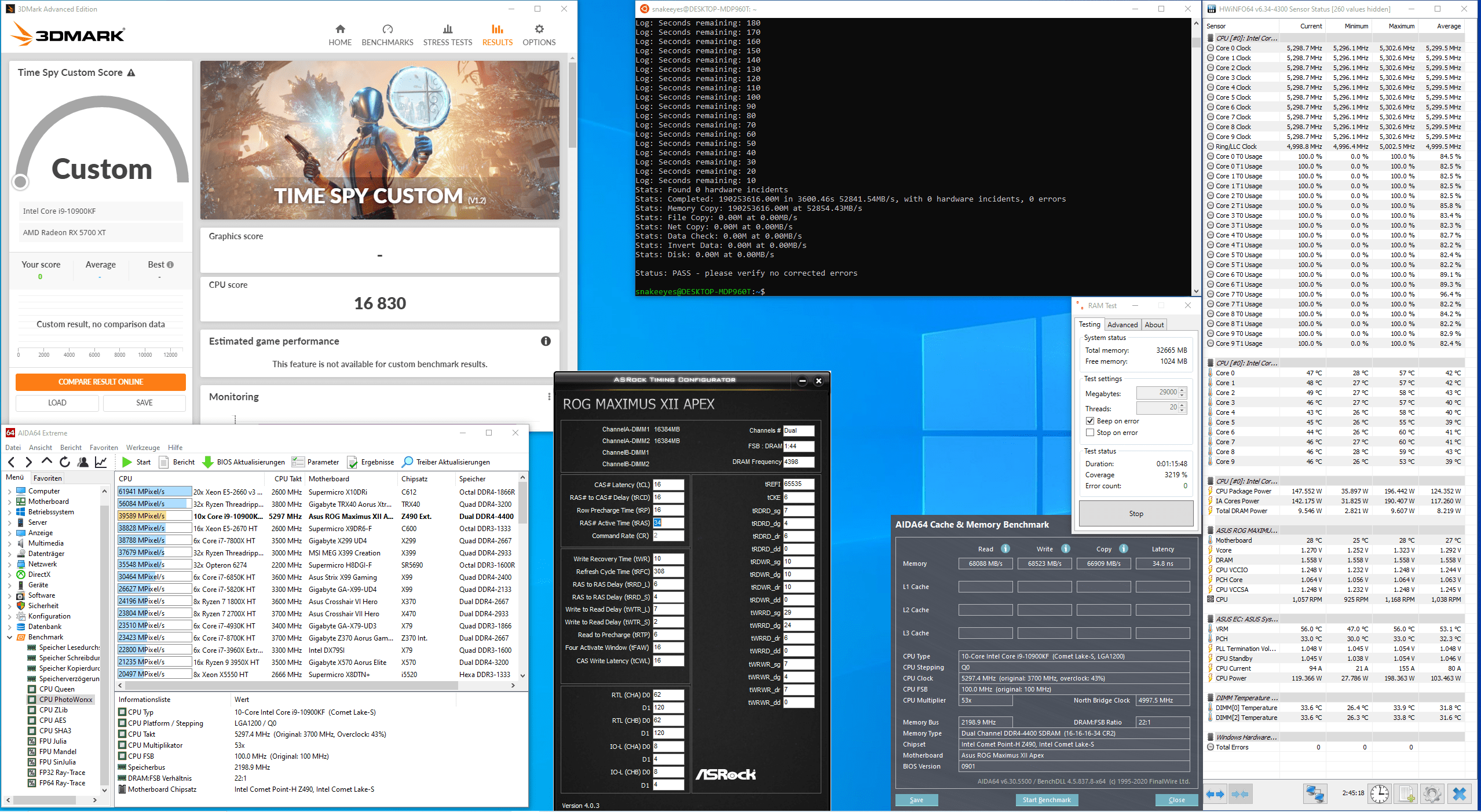Select FPU Julia benchmark in AIDA64 tree
1481x812 pixels.
click(x=53, y=741)
